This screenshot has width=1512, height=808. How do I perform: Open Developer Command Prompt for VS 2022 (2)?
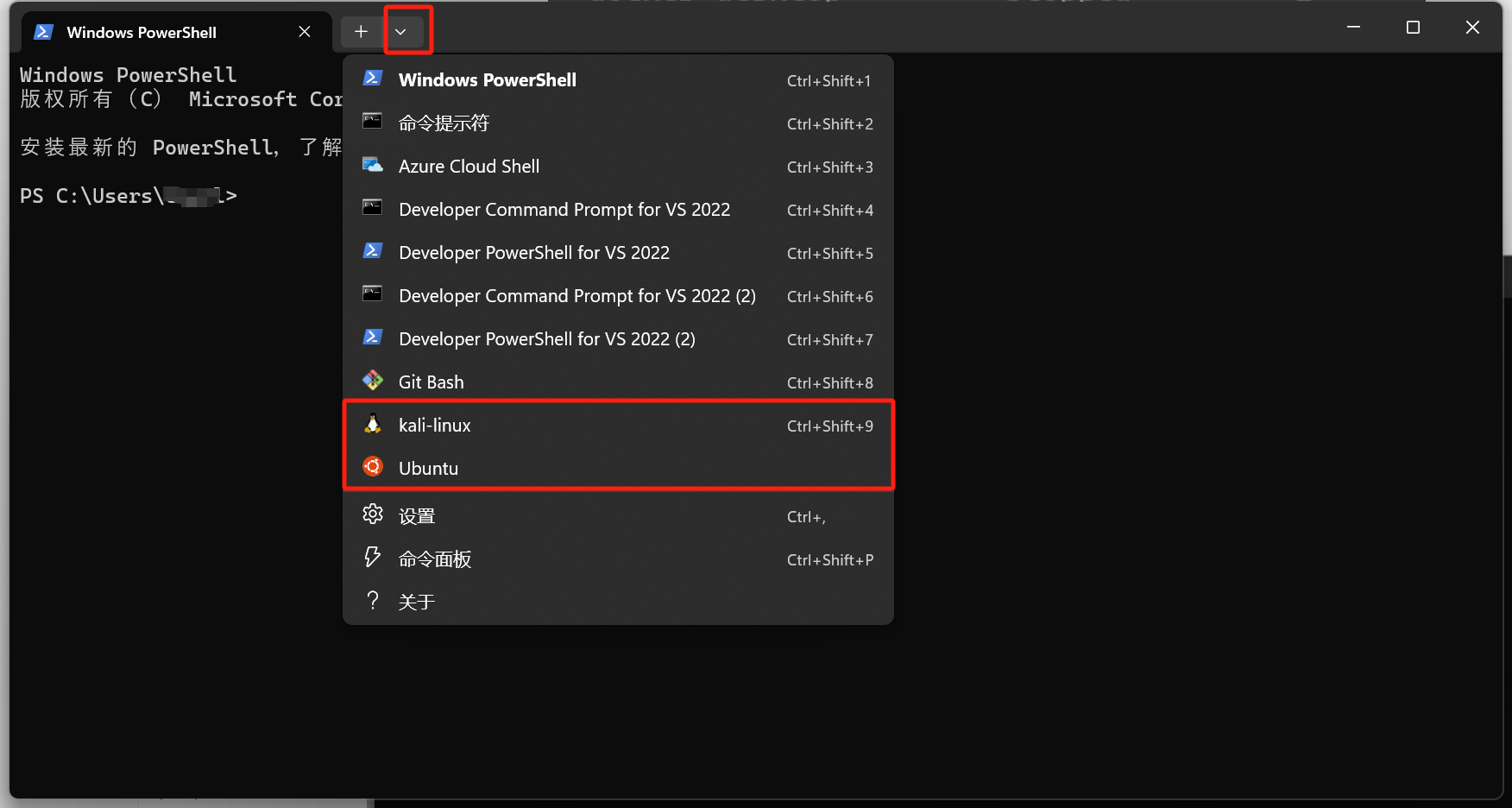pos(618,296)
